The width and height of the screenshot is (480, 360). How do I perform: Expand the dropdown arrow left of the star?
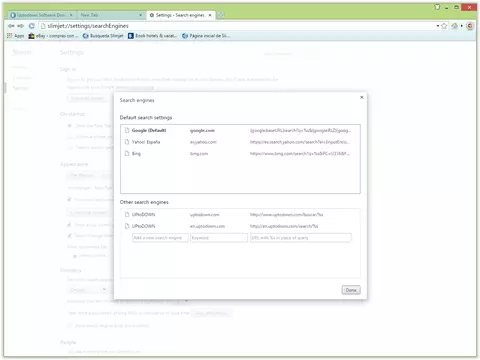coord(437,26)
